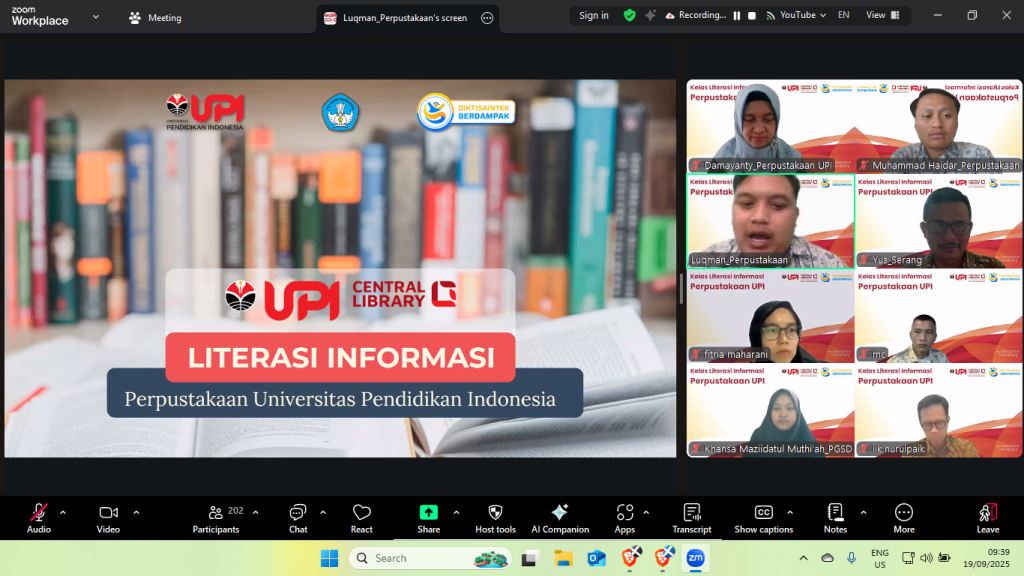Screen dimensions: 1024x576
Task: Click the Leave meeting button
Action: click(x=987, y=517)
